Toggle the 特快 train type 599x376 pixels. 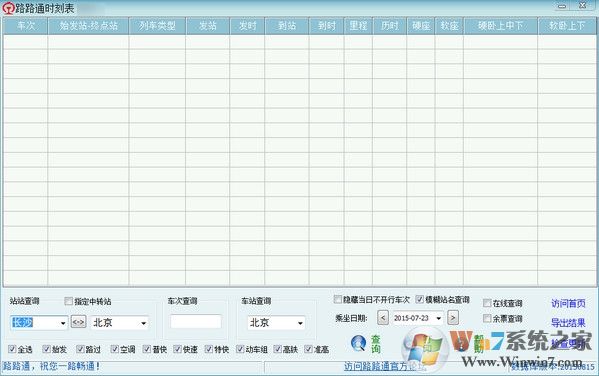click(x=209, y=349)
